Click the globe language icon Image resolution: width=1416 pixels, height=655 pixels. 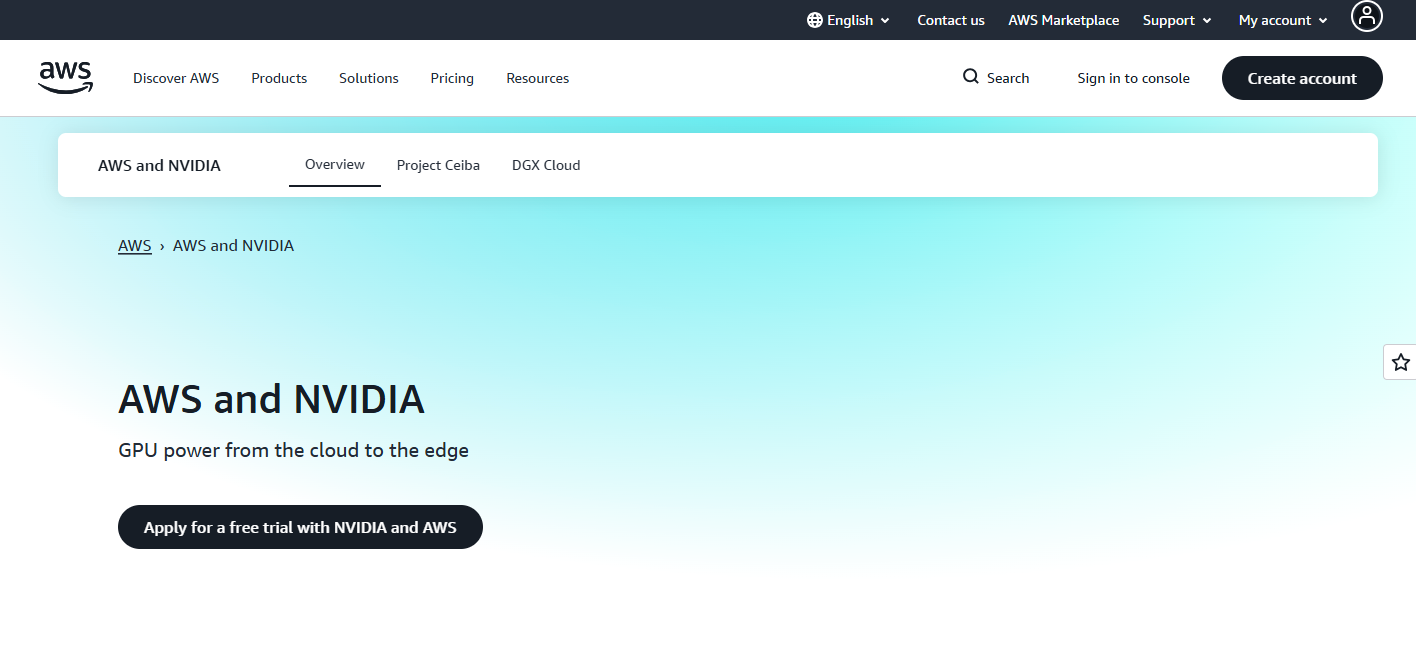point(814,20)
